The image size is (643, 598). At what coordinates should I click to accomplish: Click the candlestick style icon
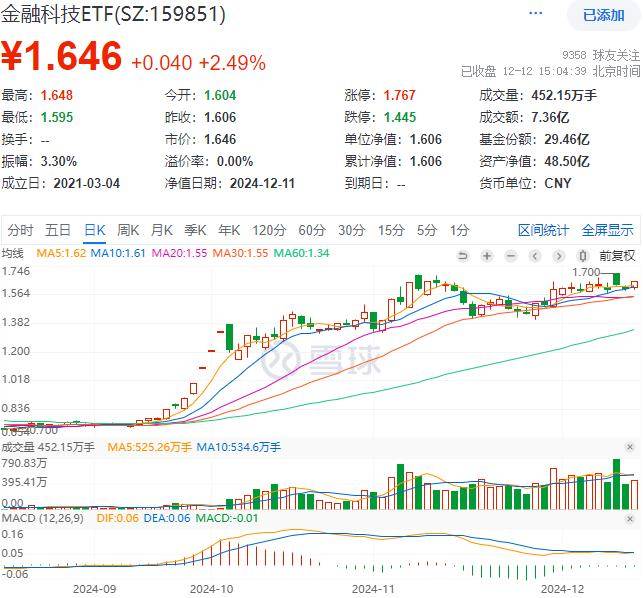point(583,256)
